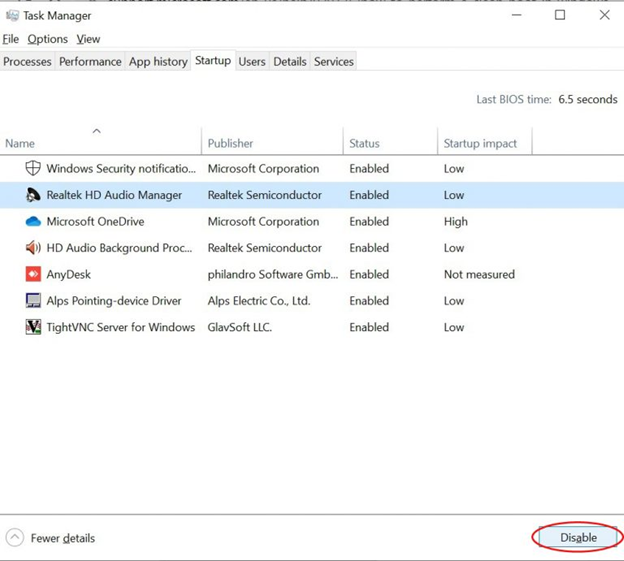This screenshot has width=624, height=561.
Task: Sort by the Publisher column header
Action: (x=272, y=141)
